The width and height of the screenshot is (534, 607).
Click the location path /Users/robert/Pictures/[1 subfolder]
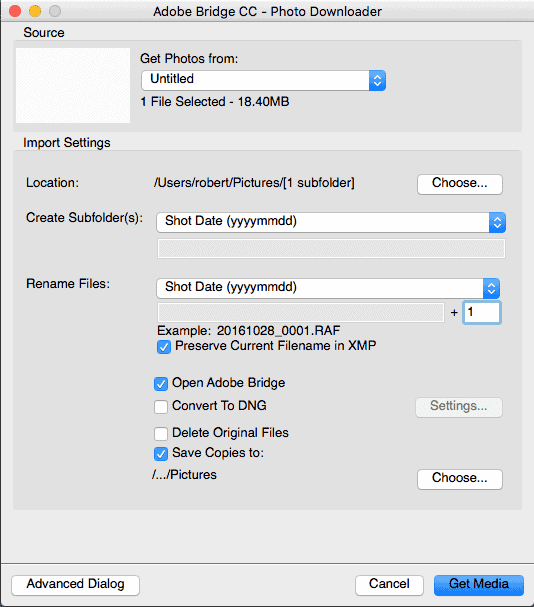pos(254,183)
